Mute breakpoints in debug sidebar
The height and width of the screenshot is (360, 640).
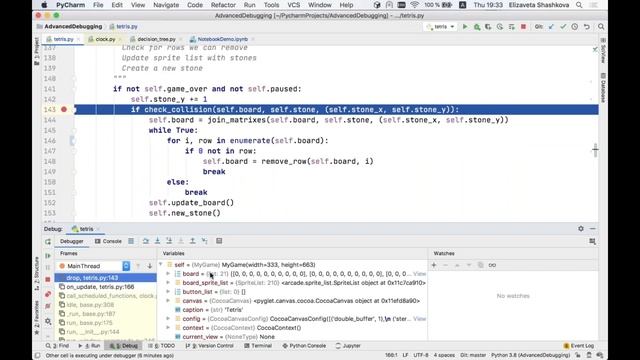(x=48, y=306)
